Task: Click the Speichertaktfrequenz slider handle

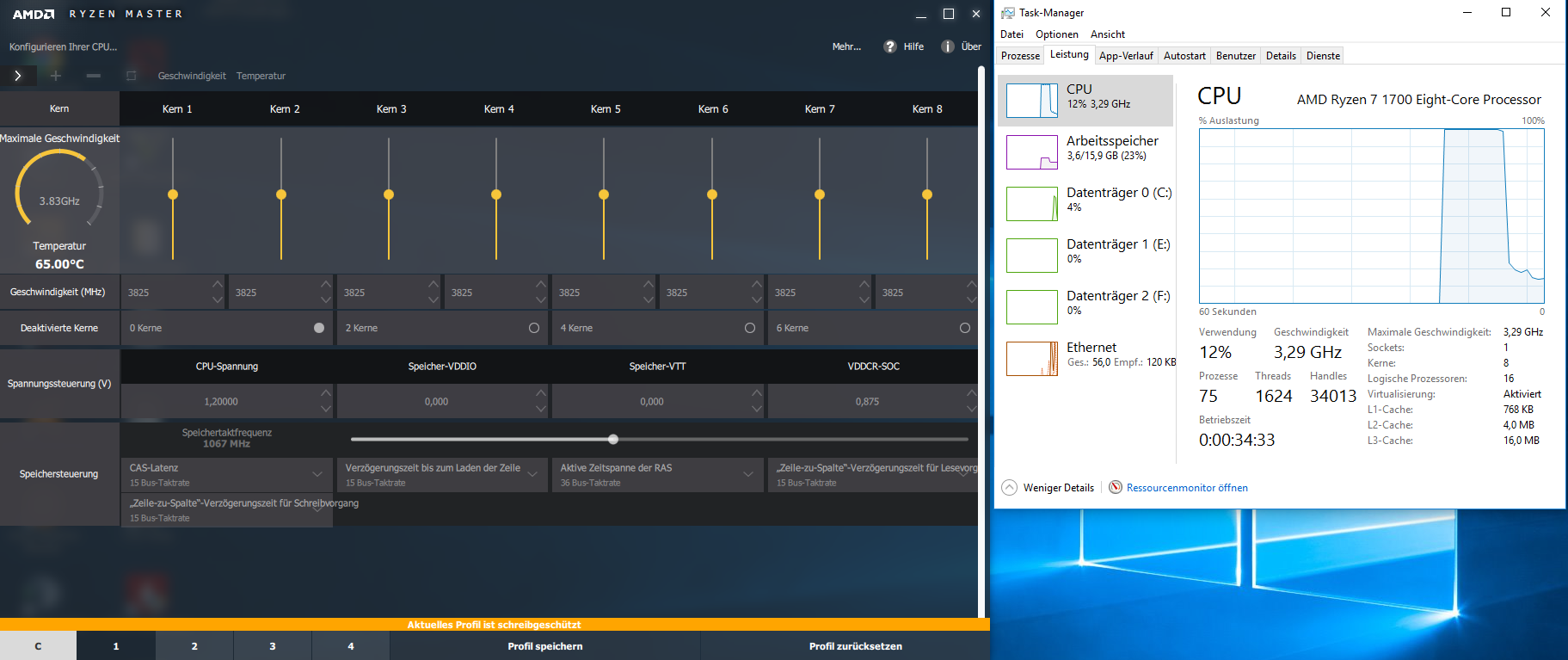Action: pos(613,439)
